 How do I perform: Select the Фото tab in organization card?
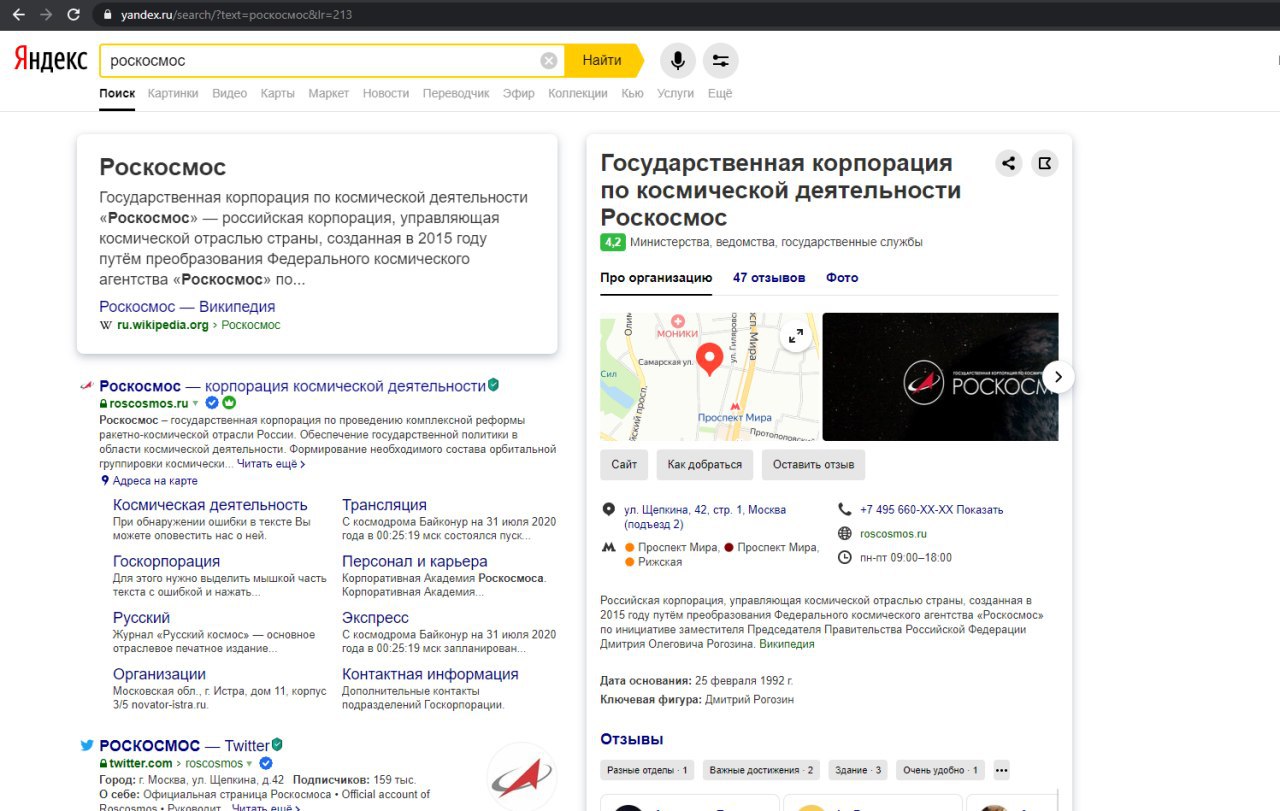[x=842, y=278]
